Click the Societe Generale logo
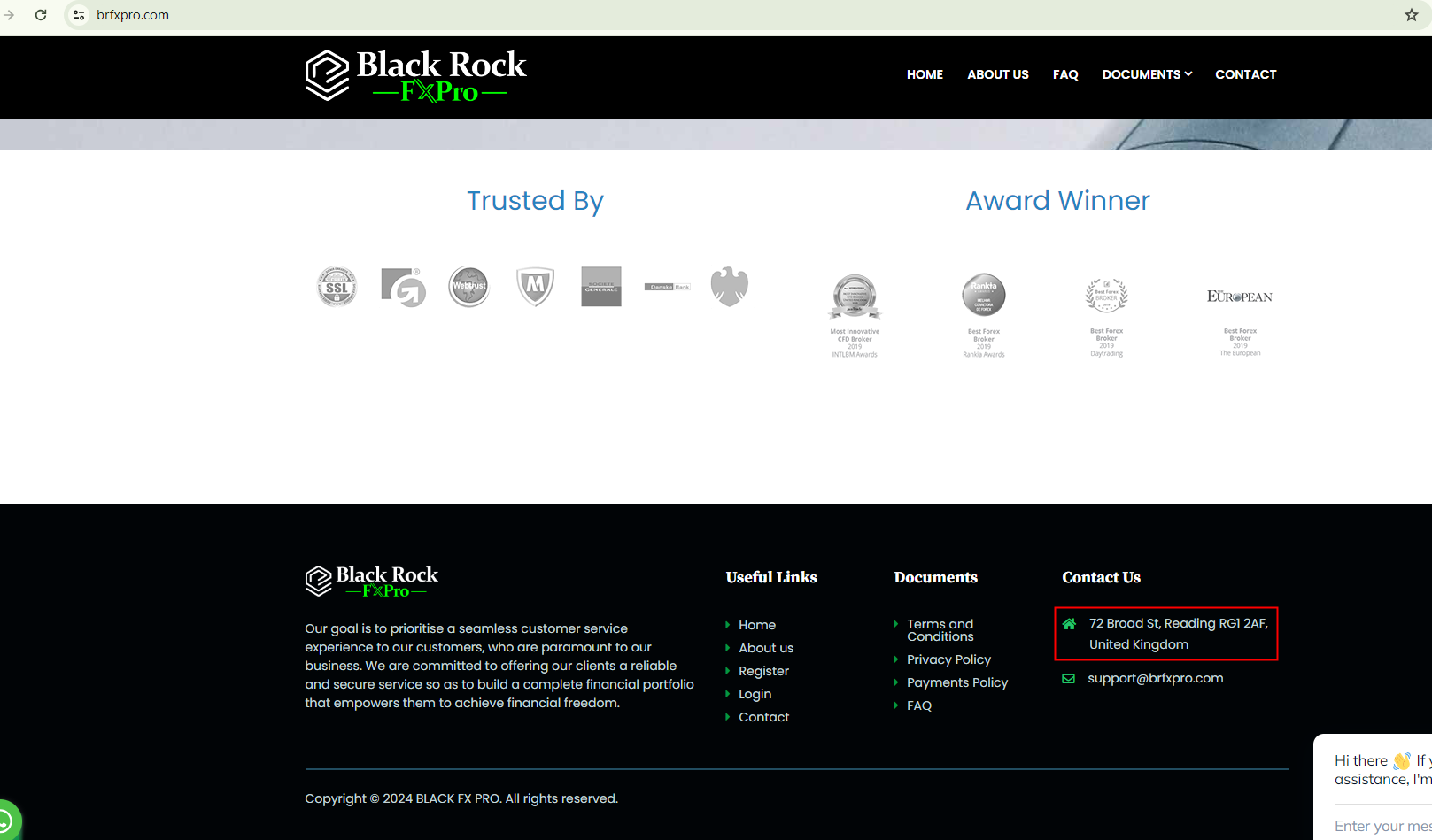The width and height of the screenshot is (1432, 840). point(601,287)
